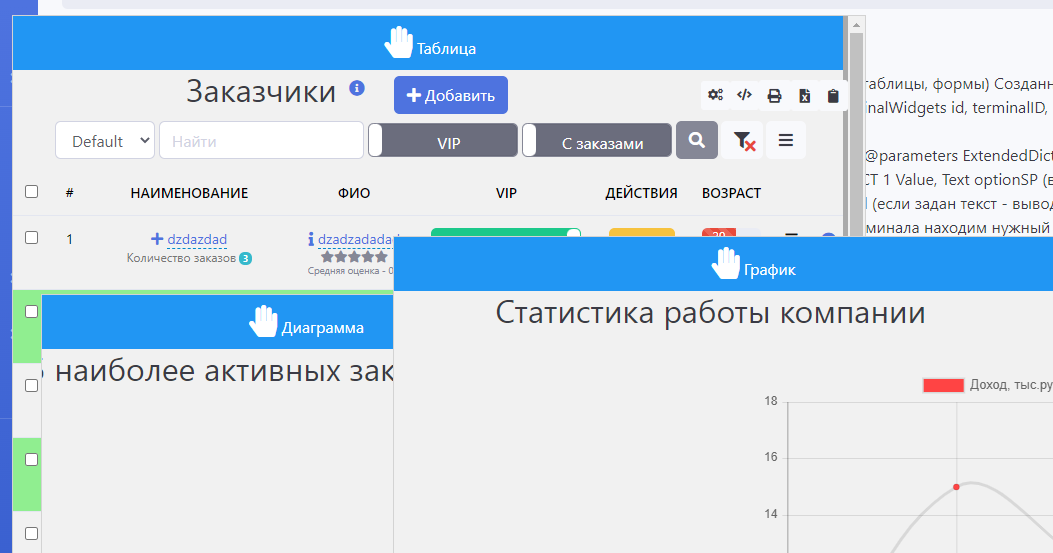
Task: Export the table with the Excel icon
Action: 804,96
